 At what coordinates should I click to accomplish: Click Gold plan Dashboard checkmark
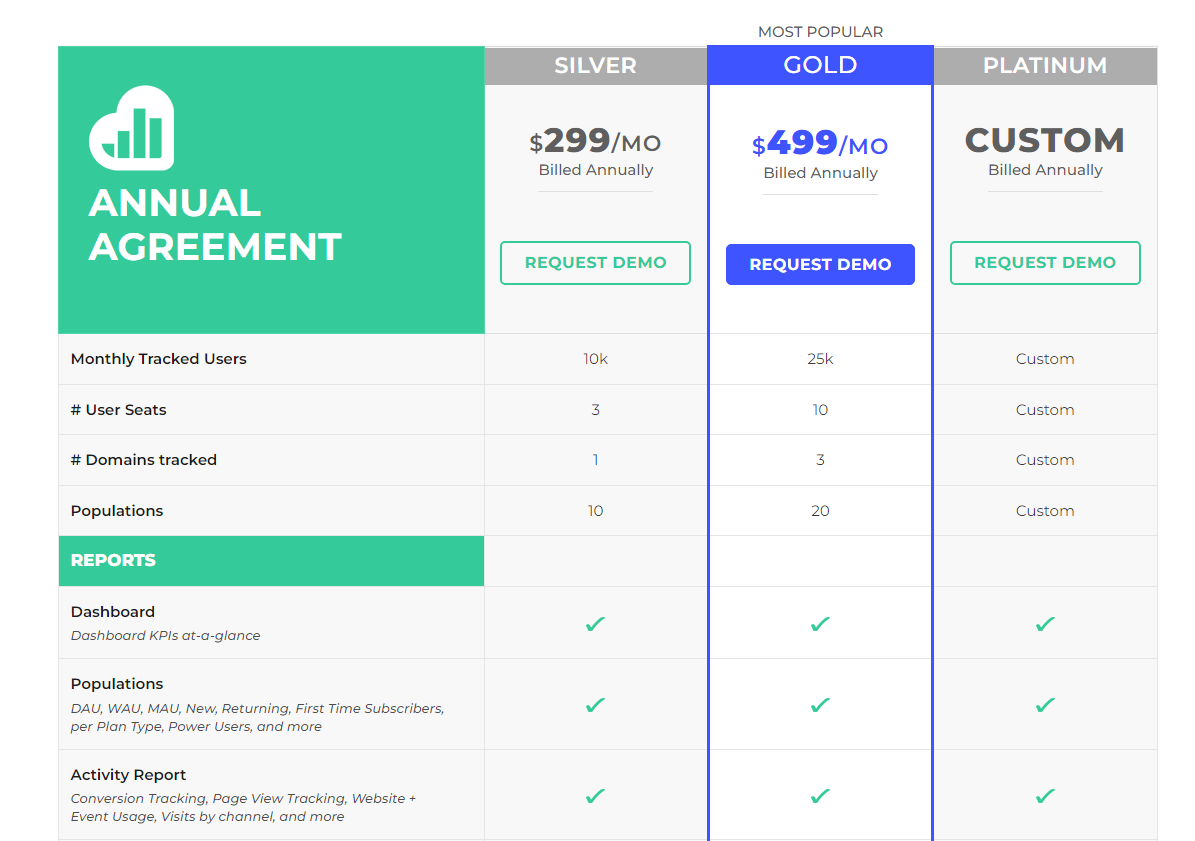[x=820, y=624]
